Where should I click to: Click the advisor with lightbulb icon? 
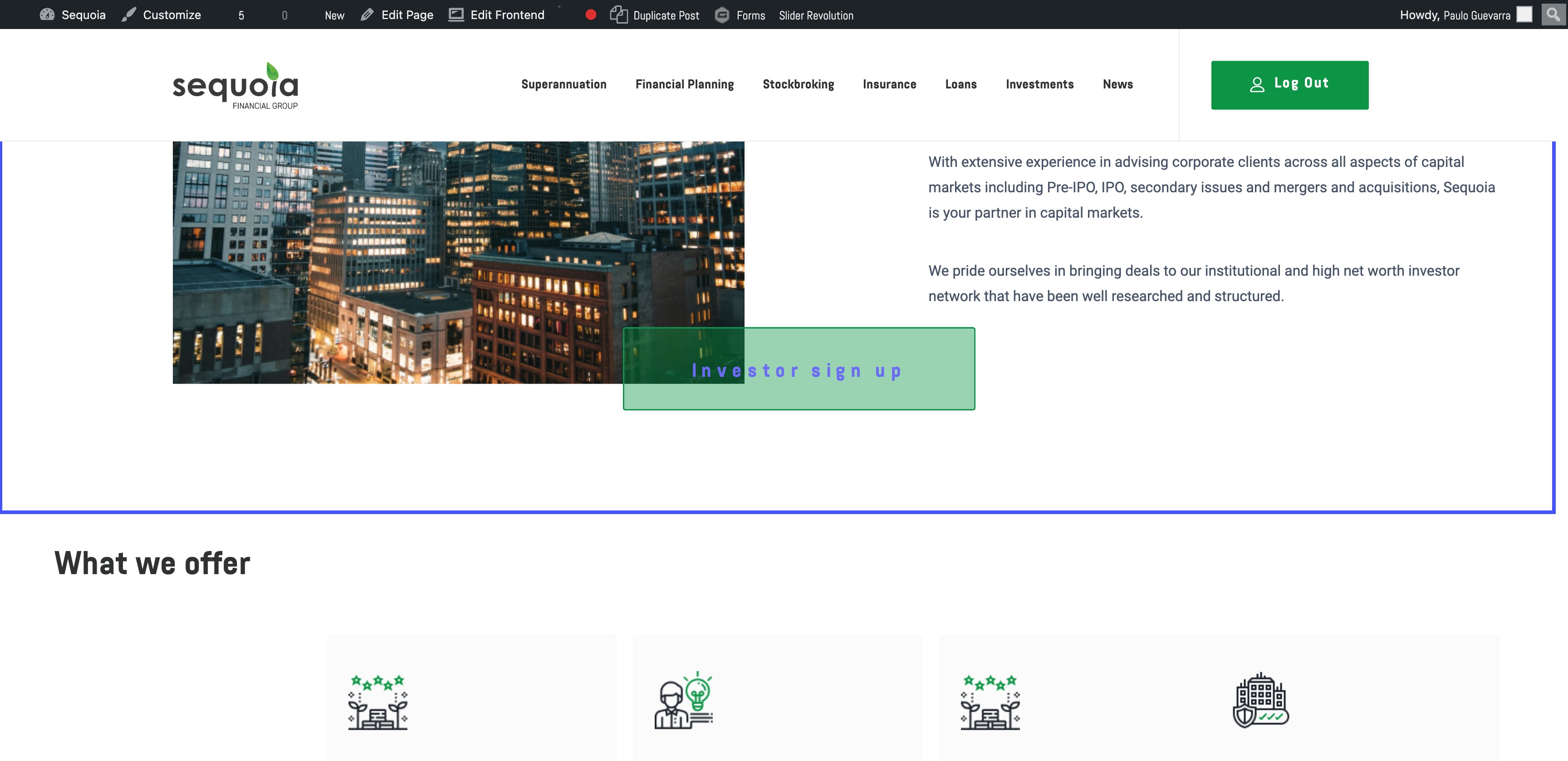tap(683, 701)
